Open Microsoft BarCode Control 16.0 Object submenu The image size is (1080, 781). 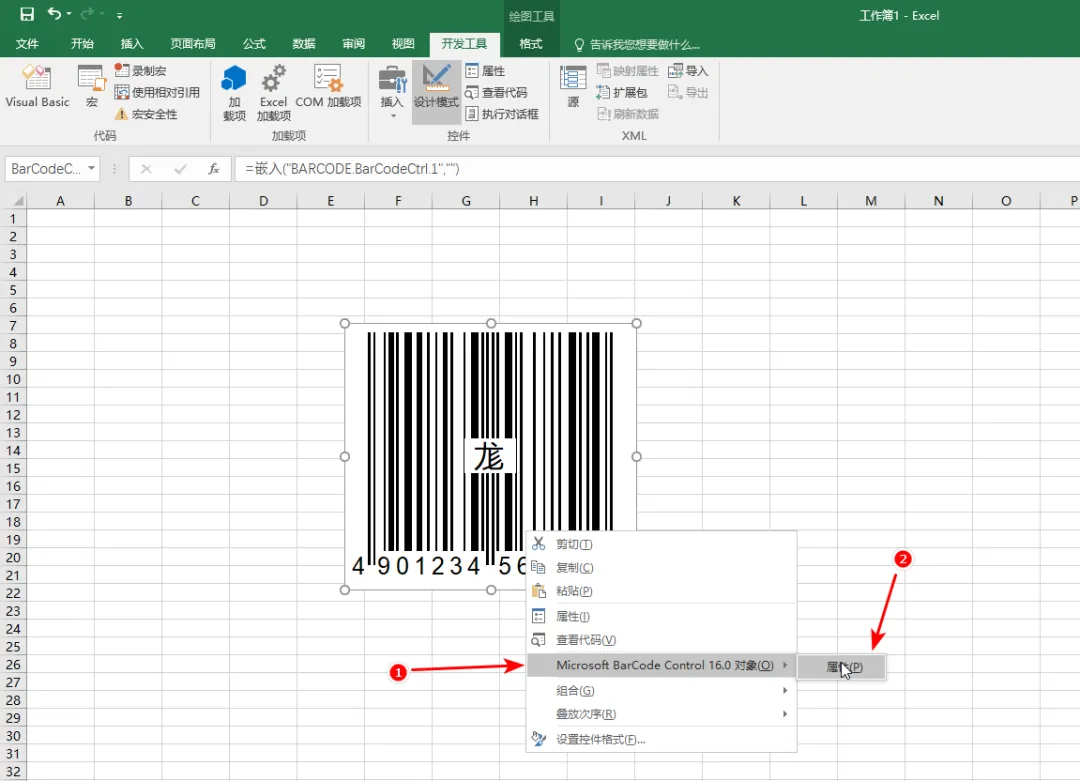[x=661, y=665]
